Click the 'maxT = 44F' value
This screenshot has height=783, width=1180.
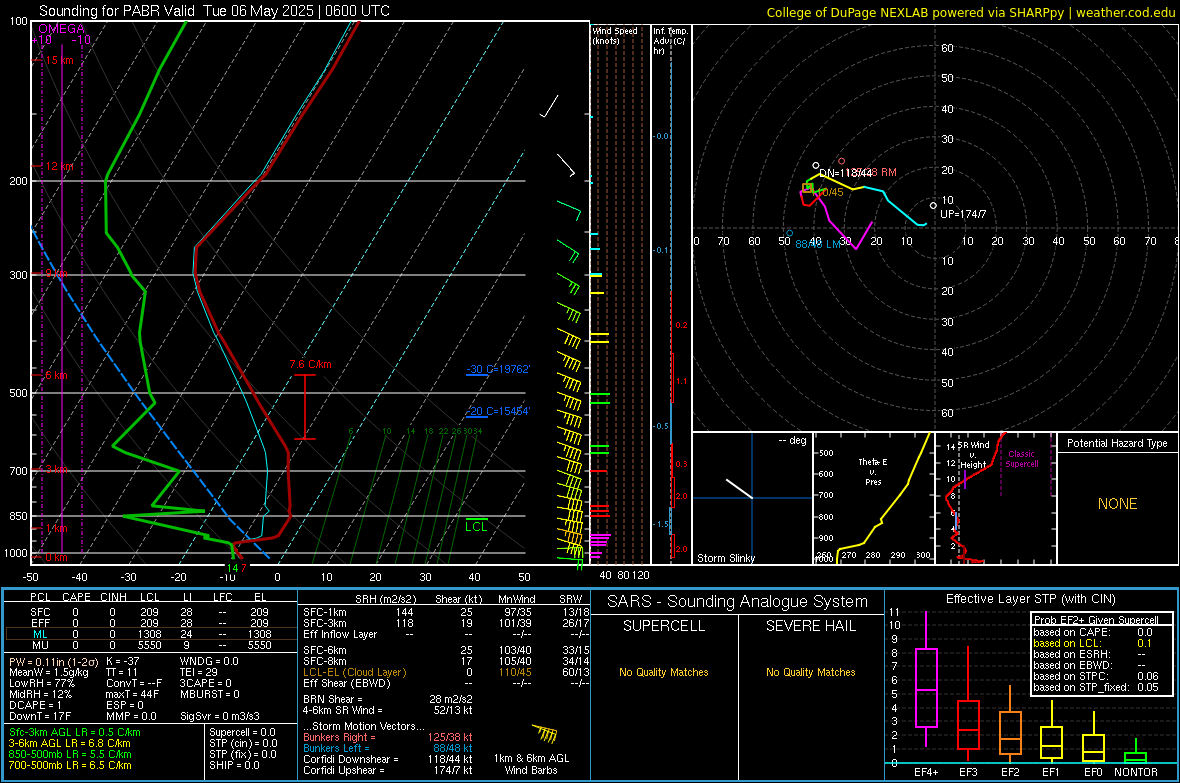click(x=132, y=694)
